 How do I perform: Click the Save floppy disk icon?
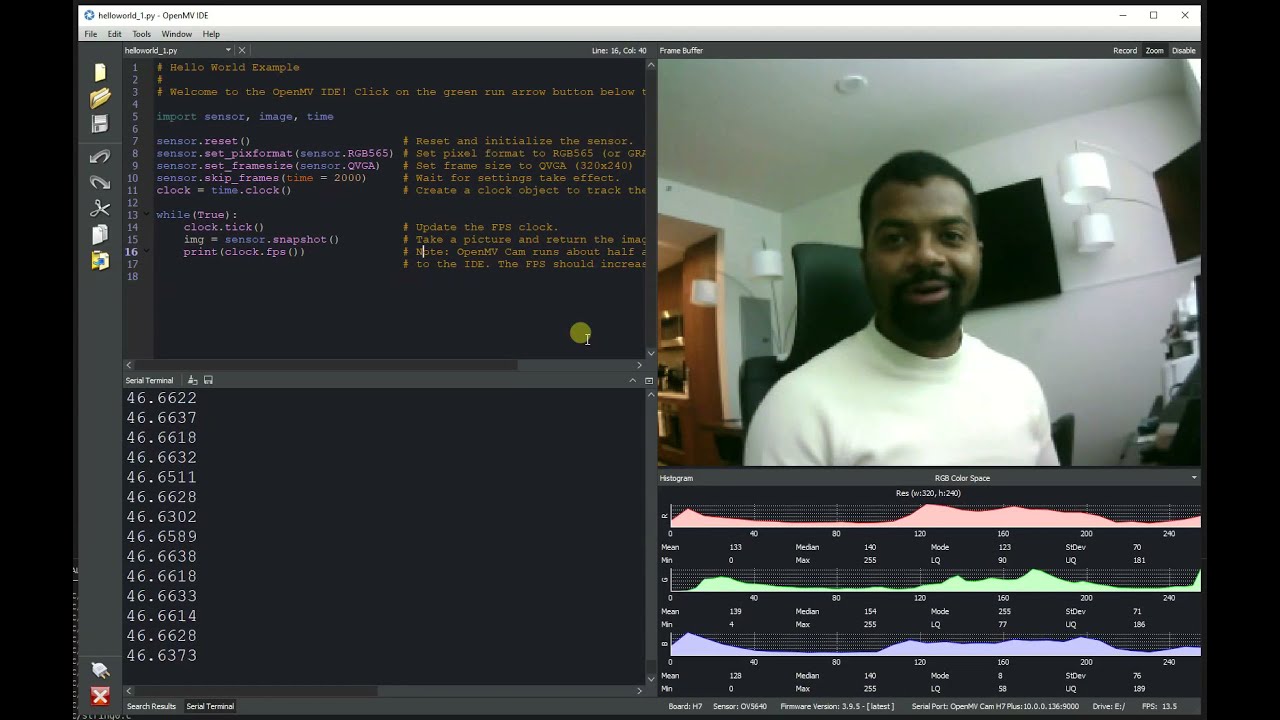pos(100,124)
